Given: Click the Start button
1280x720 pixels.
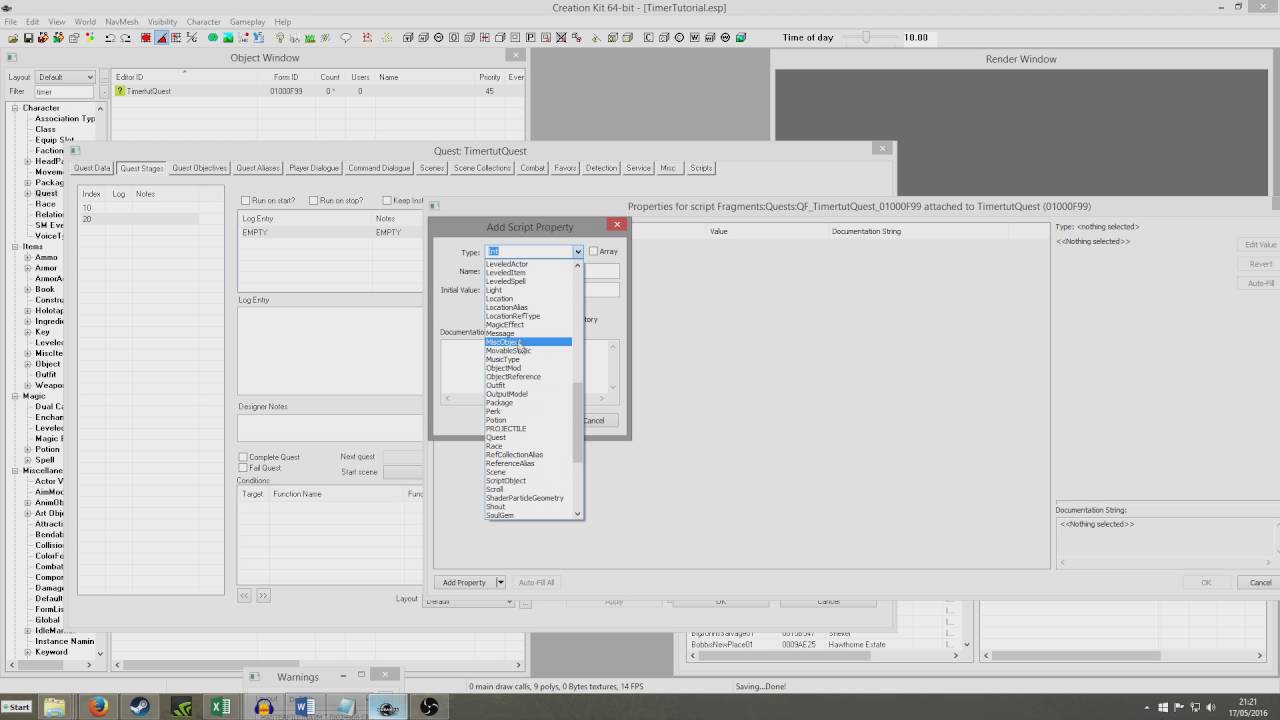Looking at the screenshot, I should coord(17,707).
